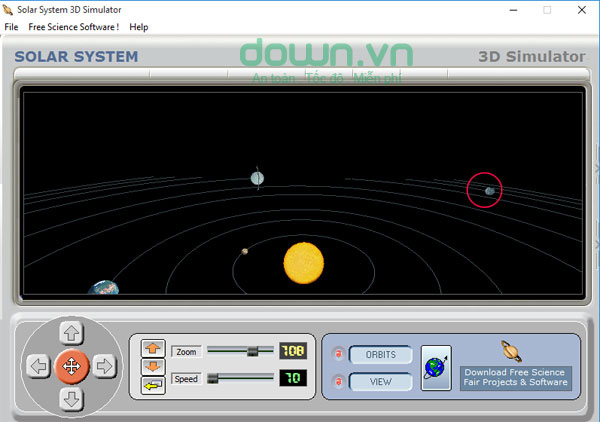Click the yellow return arrow reset button

(x=153, y=385)
